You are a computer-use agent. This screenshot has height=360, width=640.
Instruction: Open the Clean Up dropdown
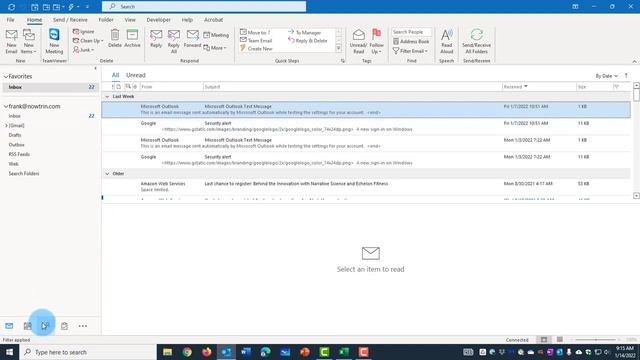click(x=88, y=41)
